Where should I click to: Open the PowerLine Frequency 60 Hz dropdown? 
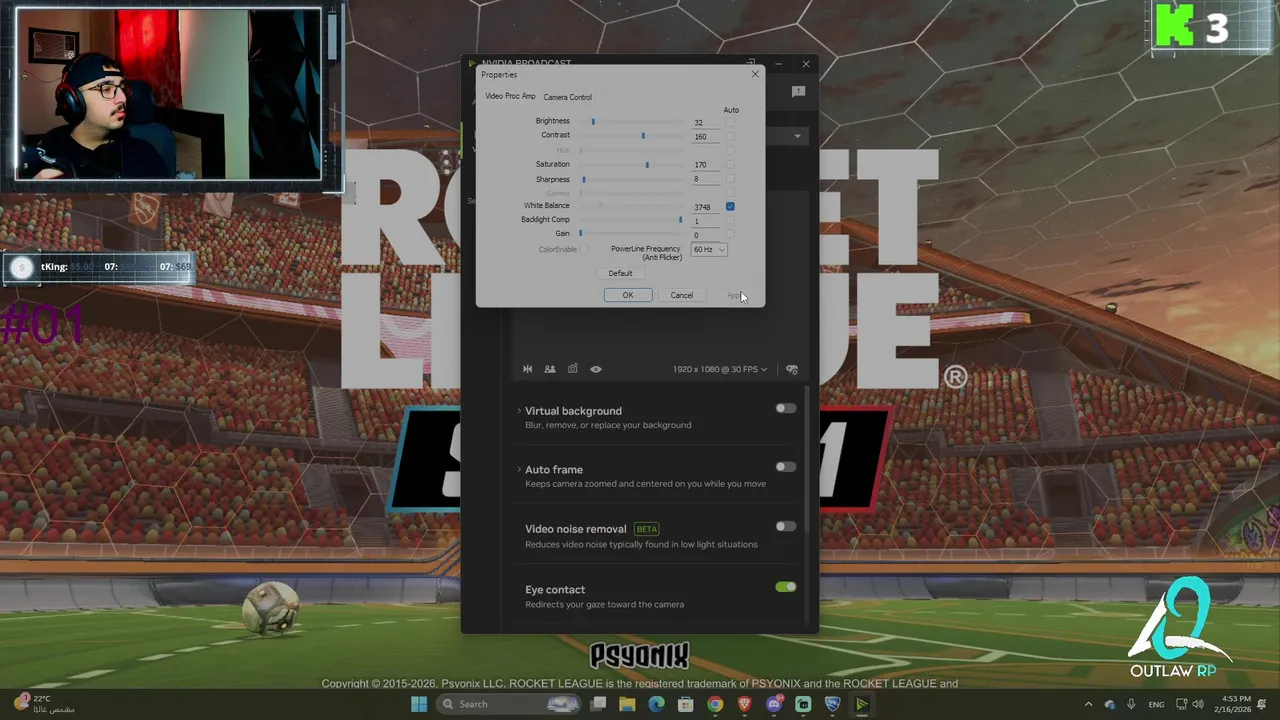tap(709, 249)
